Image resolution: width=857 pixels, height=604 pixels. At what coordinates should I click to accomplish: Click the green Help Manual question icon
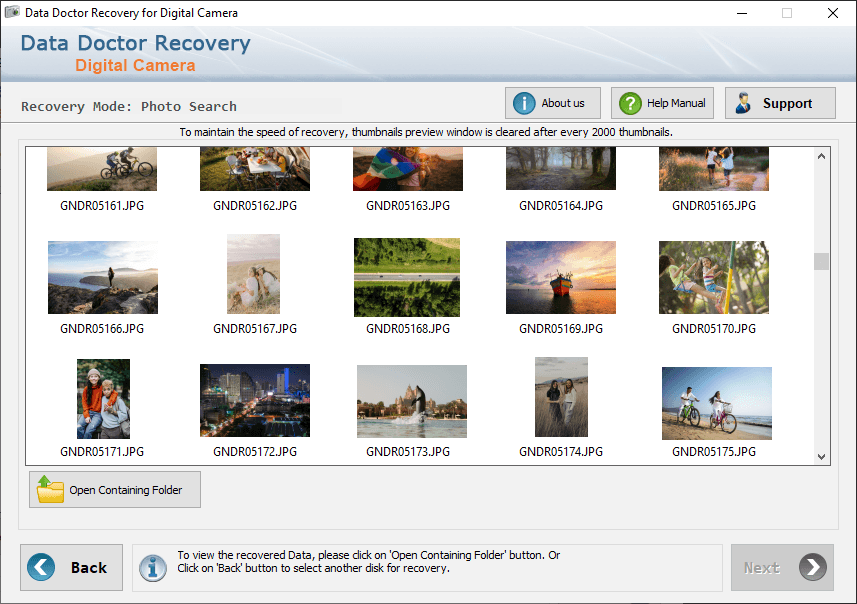click(630, 103)
